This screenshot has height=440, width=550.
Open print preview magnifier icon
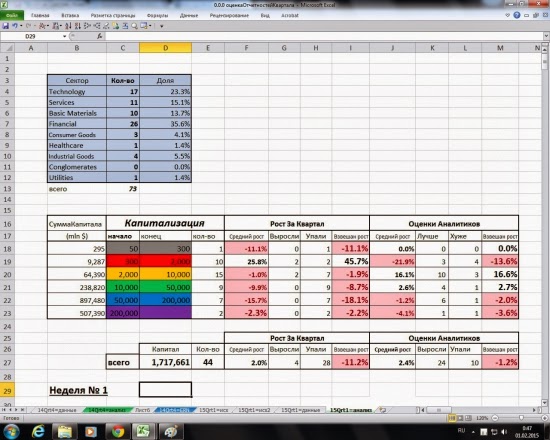[134, 26]
